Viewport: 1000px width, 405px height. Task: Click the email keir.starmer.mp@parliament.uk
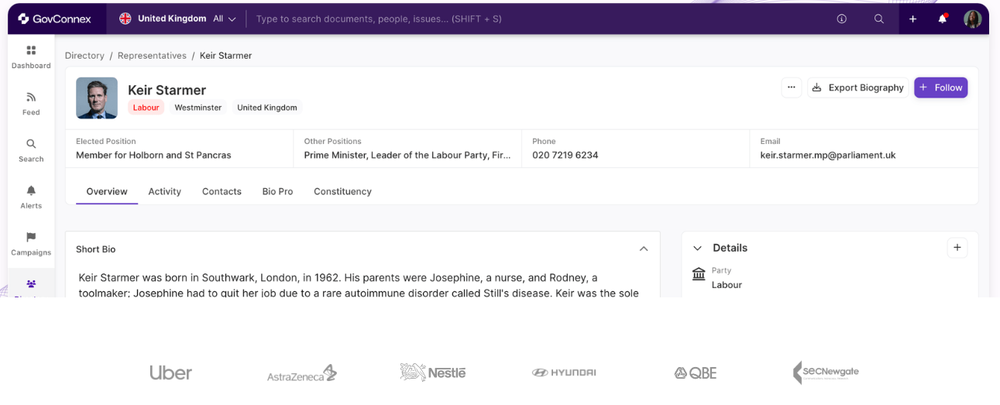pos(828,155)
